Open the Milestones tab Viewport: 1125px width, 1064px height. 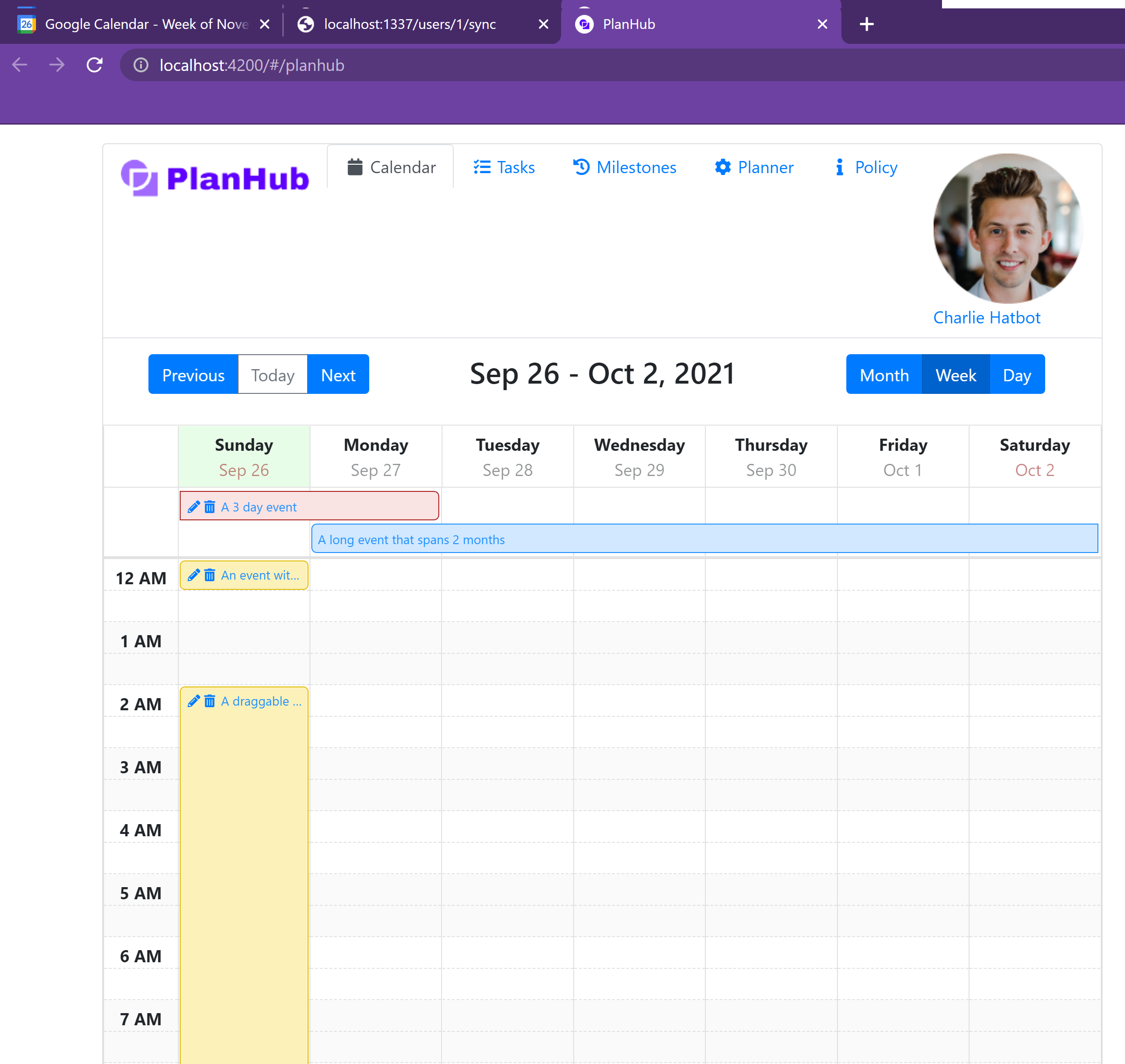[x=625, y=168]
